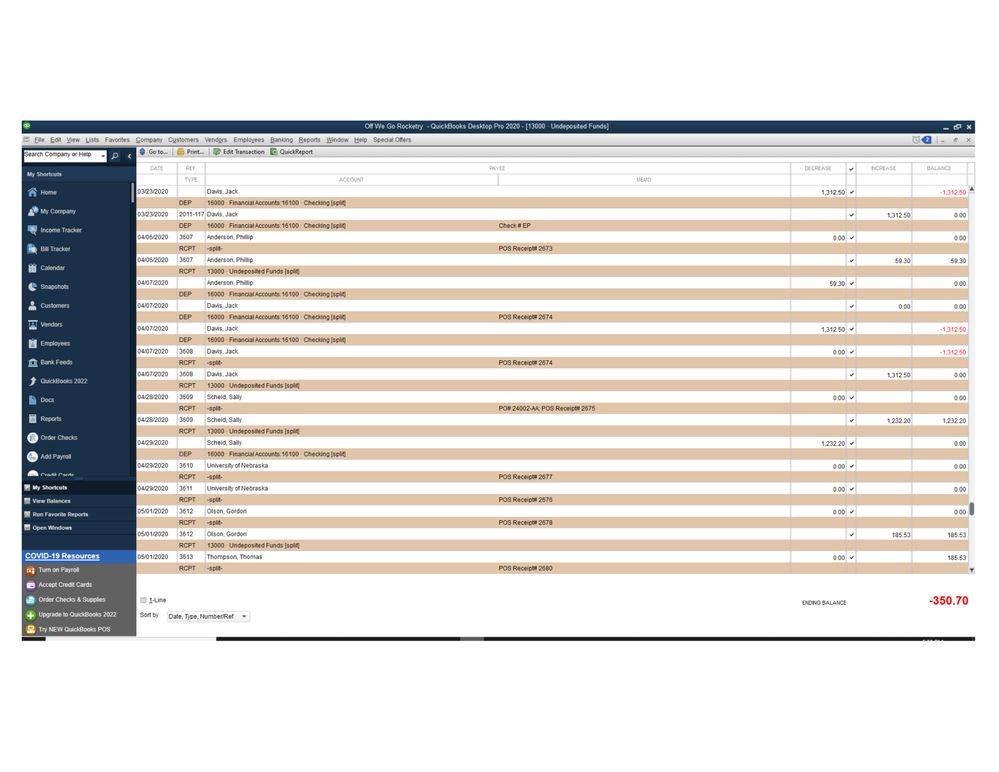
Task: Open the Vendors menu
Action: coord(216,140)
